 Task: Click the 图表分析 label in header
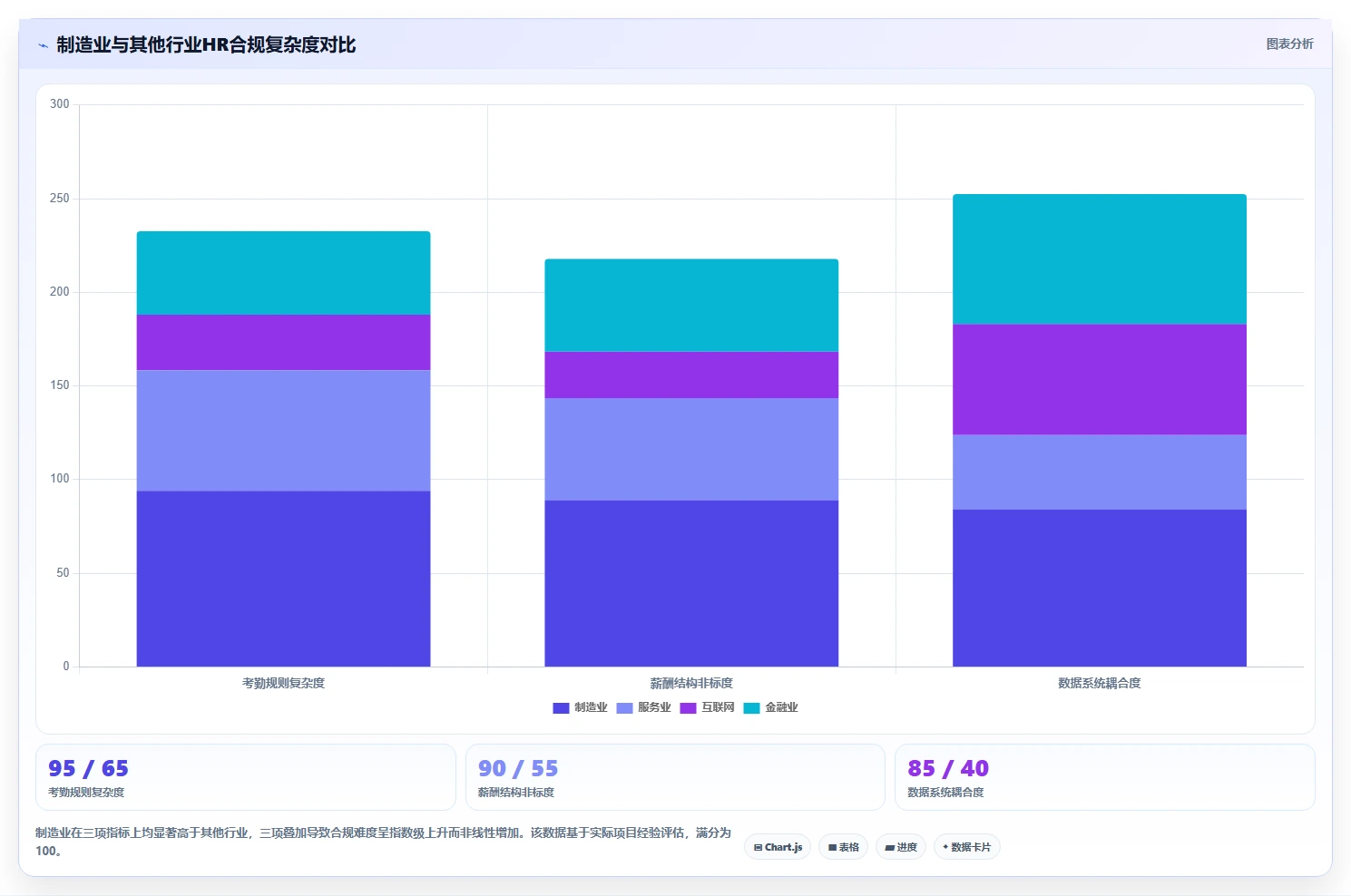pyautogui.click(x=1289, y=44)
